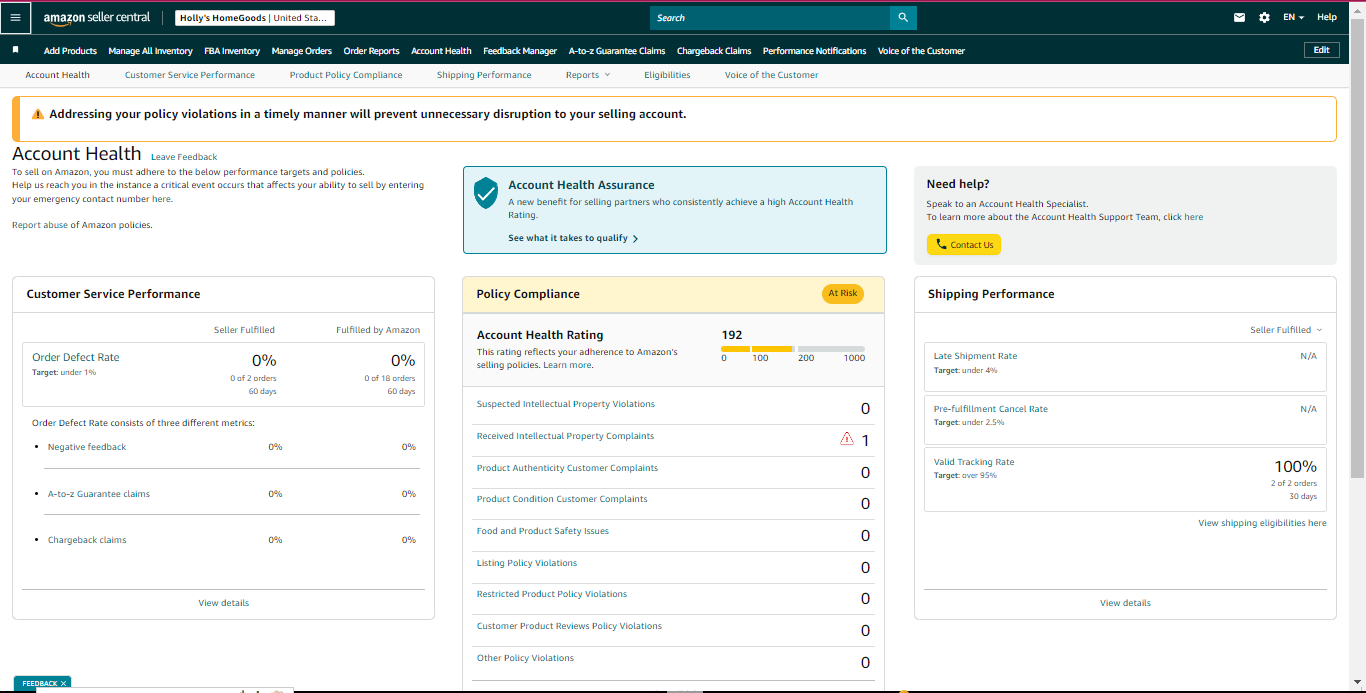Open Feedback Manager bookmark

point(520,51)
